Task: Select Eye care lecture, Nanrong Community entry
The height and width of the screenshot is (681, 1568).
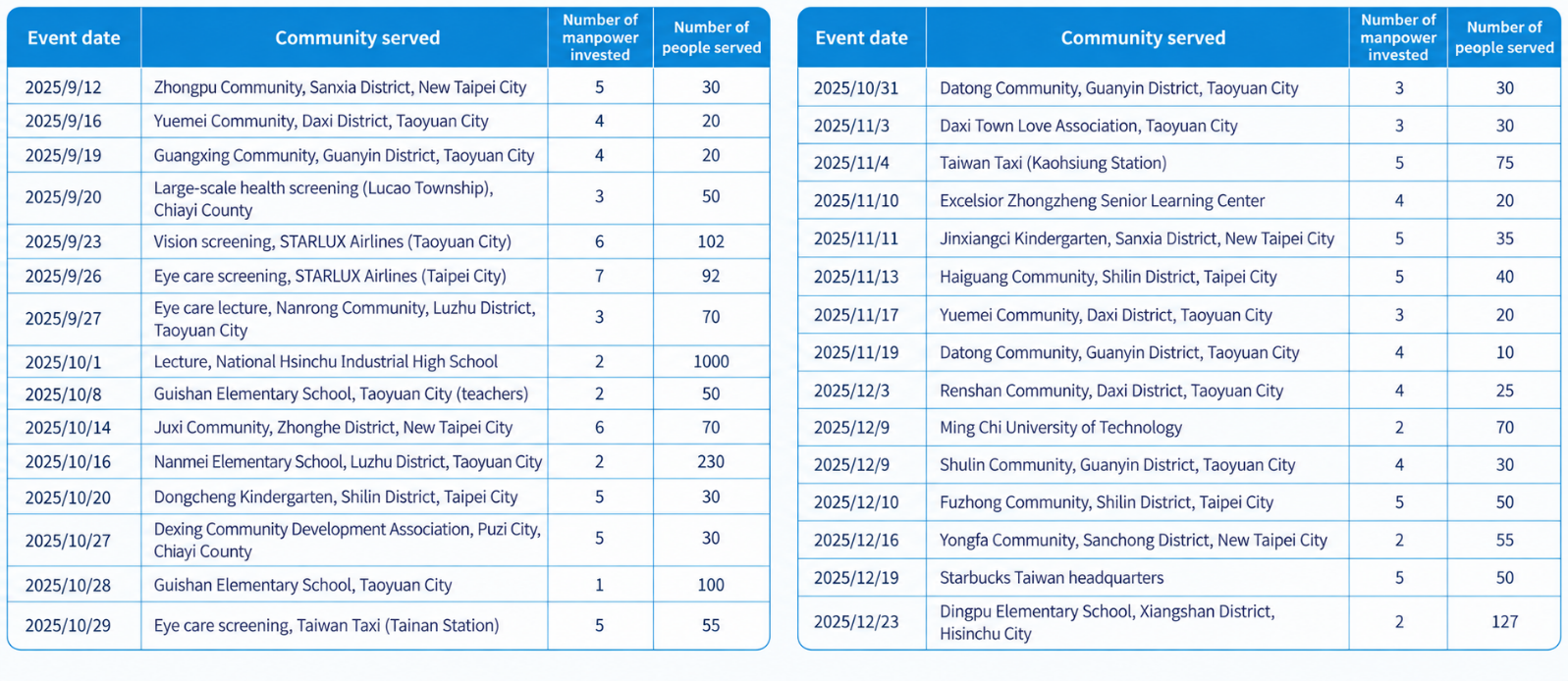Action: (345, 319)
